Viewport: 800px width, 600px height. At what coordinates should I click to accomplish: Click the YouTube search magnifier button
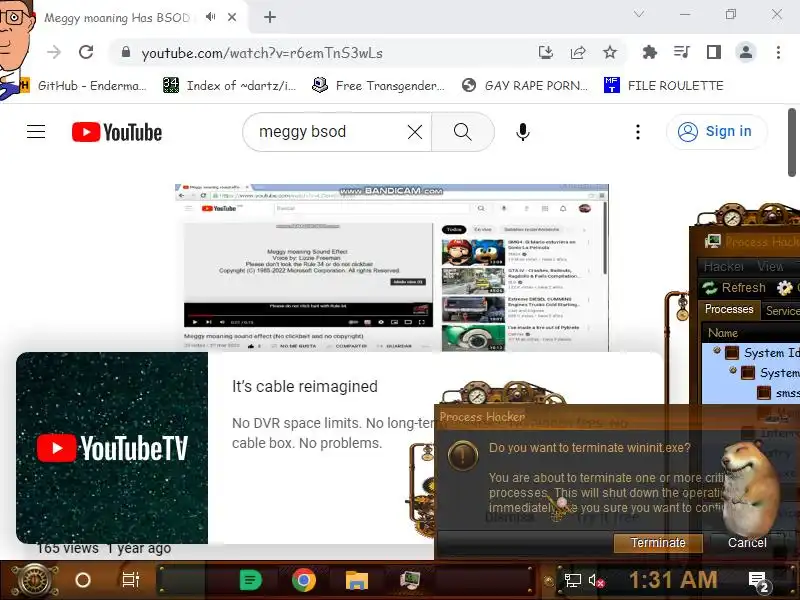[463, 132]
